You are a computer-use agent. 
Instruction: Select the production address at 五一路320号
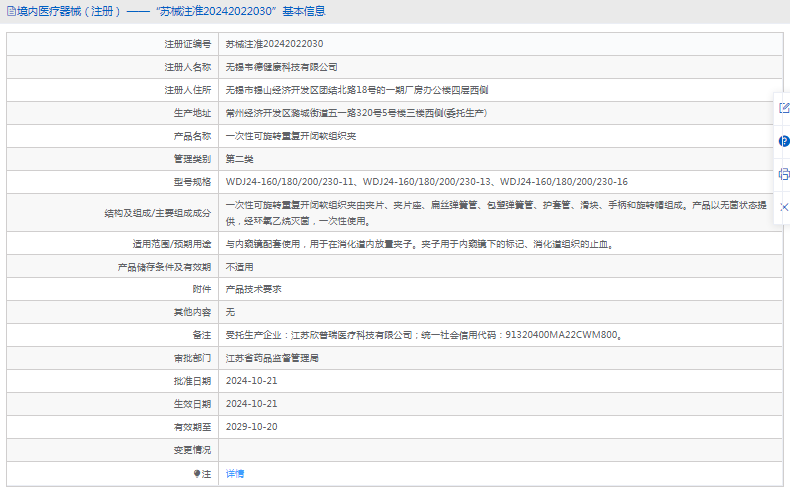click(x=356, y=113)
